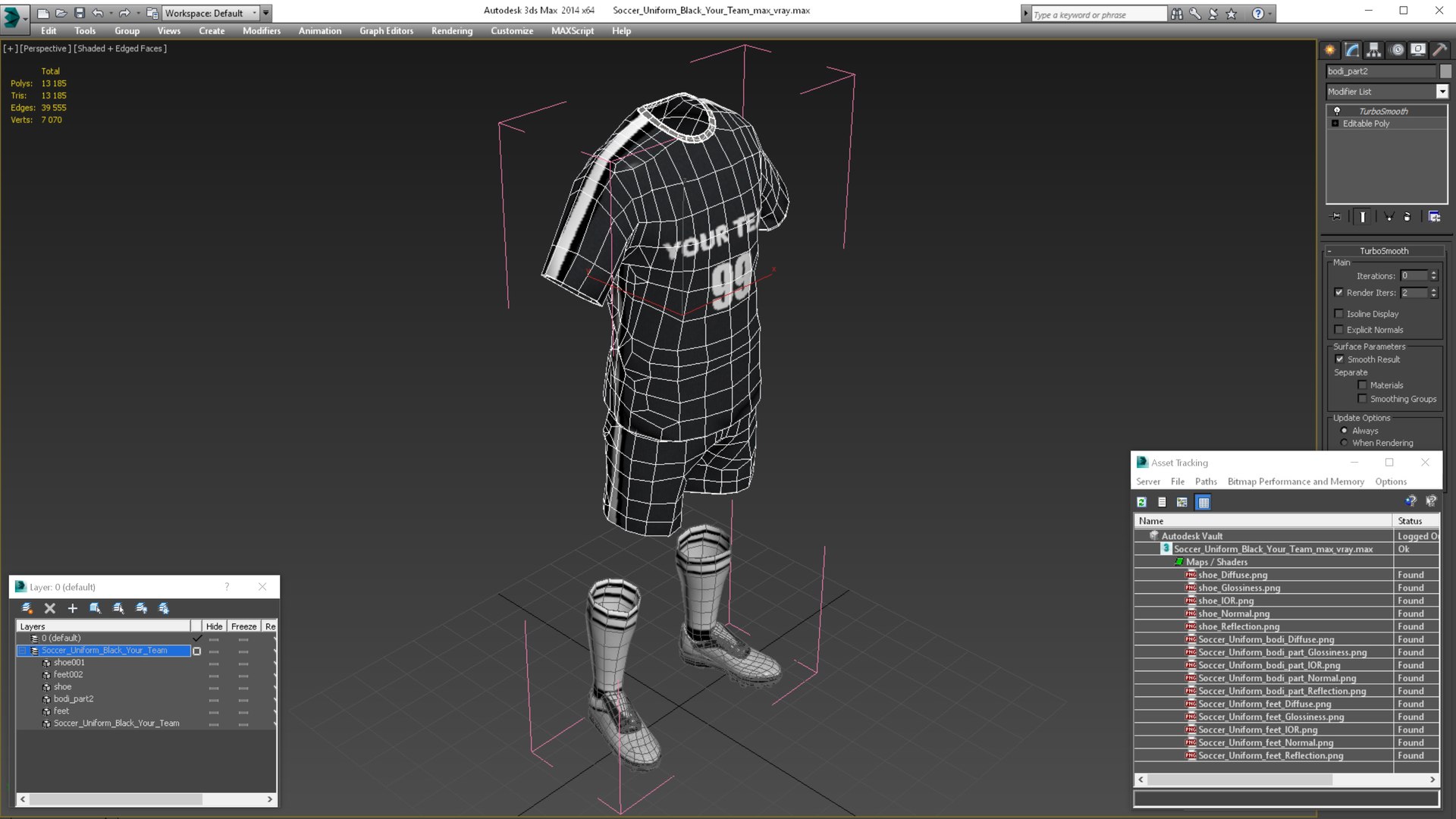Screen dimensions: 1456x819
Task: Switch Asset Tracking to table view
Action: click(1203, 502)
